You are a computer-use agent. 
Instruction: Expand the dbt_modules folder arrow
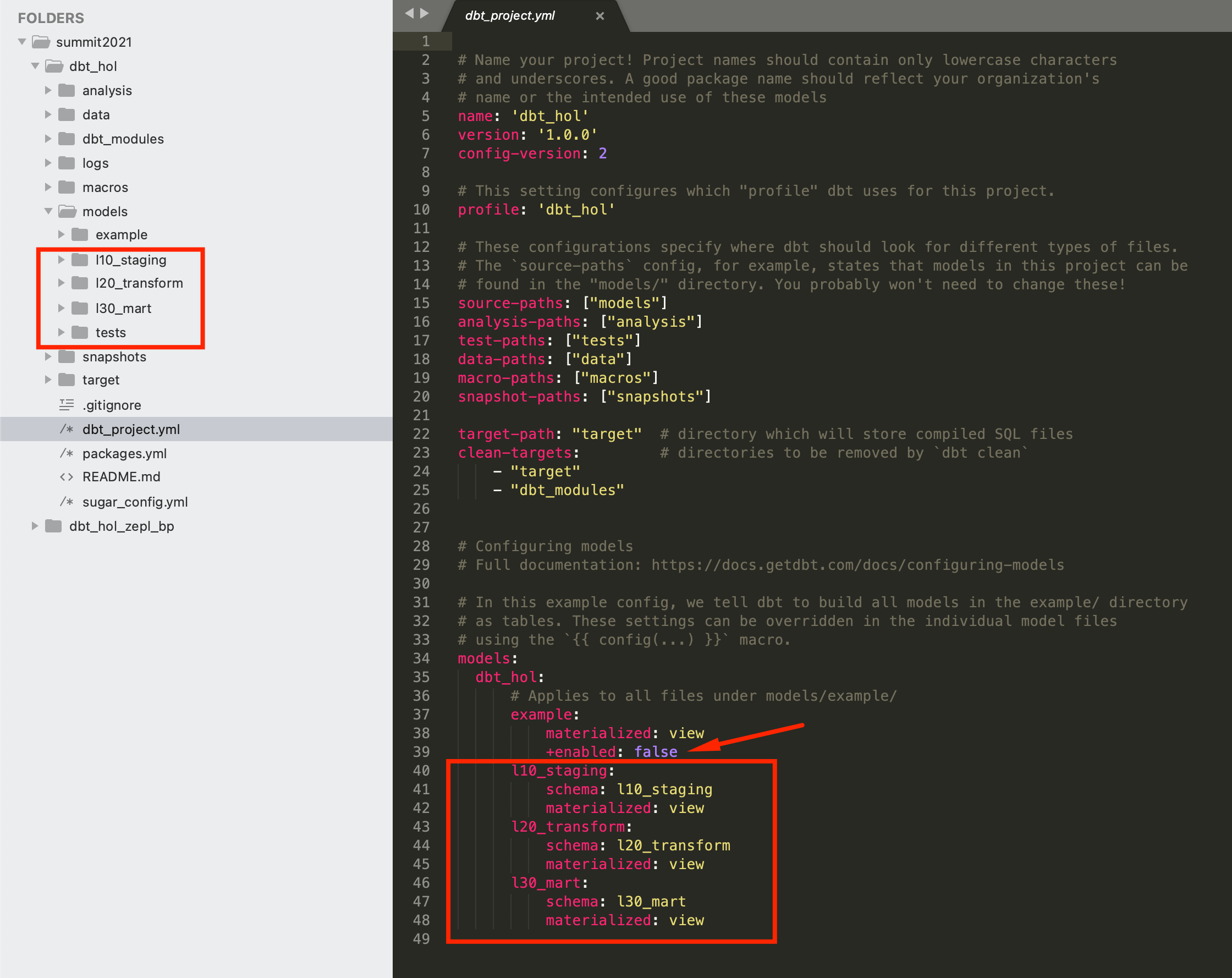[x=48, y=139]
